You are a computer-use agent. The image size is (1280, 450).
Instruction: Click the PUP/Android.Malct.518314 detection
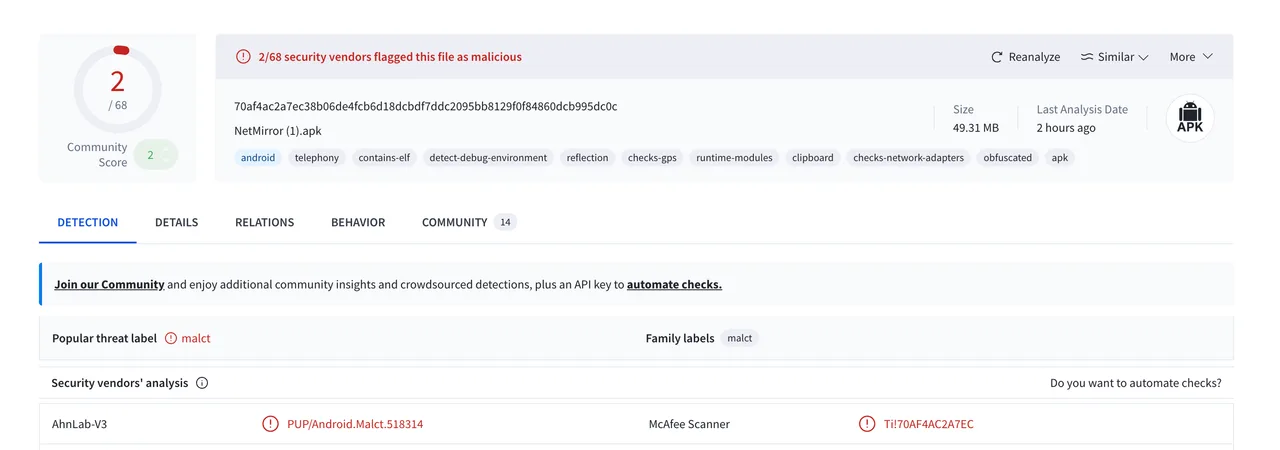pyautogui.click(x=355, y=424)
